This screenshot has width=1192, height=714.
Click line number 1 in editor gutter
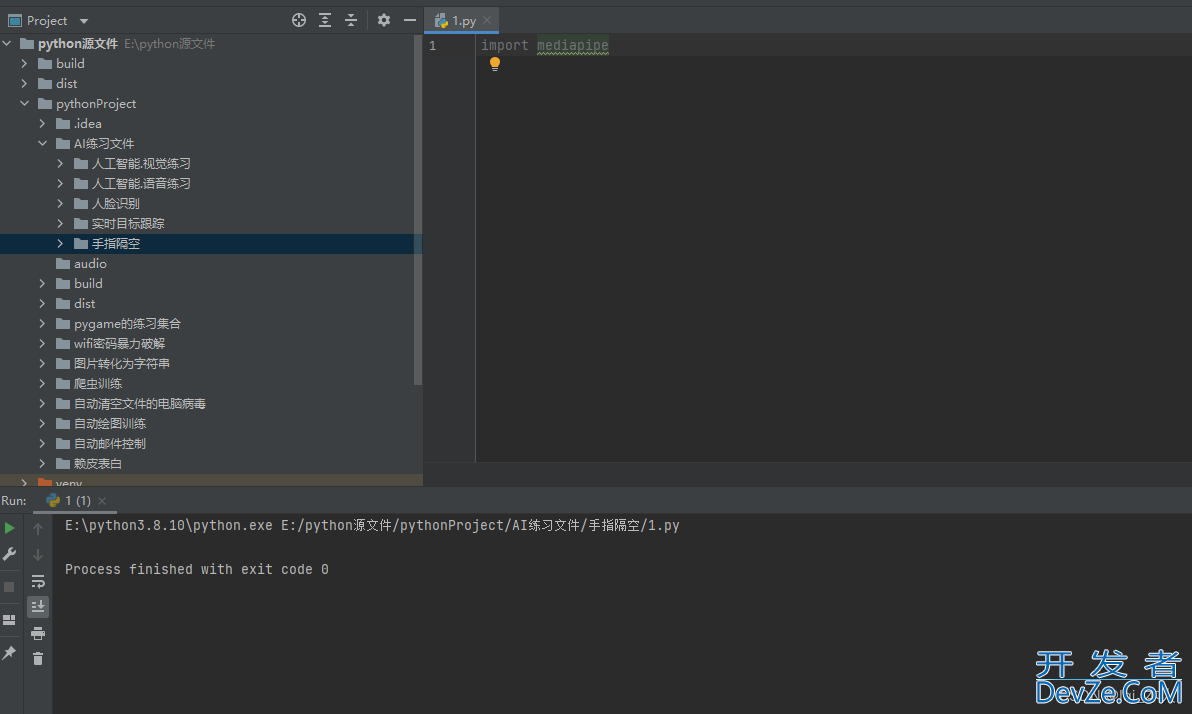point(433,46)
